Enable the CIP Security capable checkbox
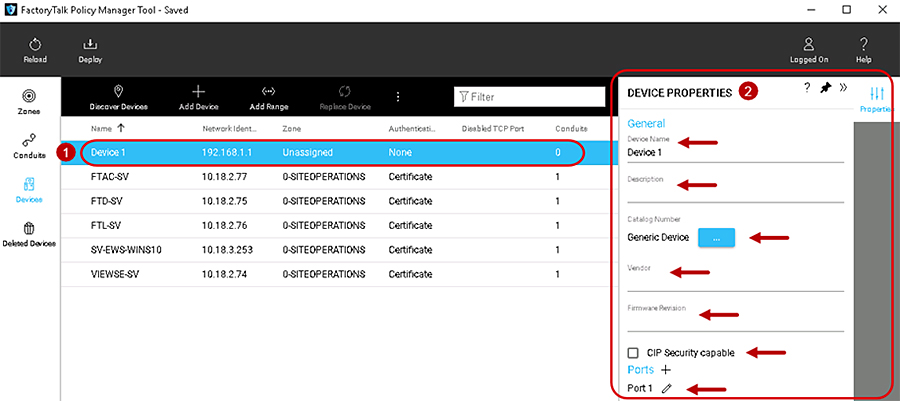Viewport: 900px width, 401px height. point(634,352)
